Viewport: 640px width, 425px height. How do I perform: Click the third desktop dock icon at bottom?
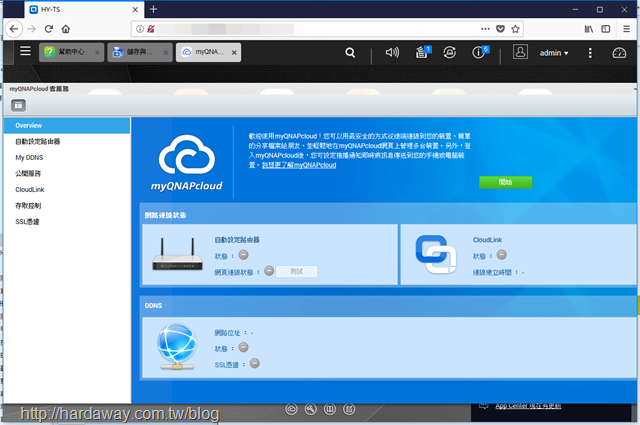[330, 409]
